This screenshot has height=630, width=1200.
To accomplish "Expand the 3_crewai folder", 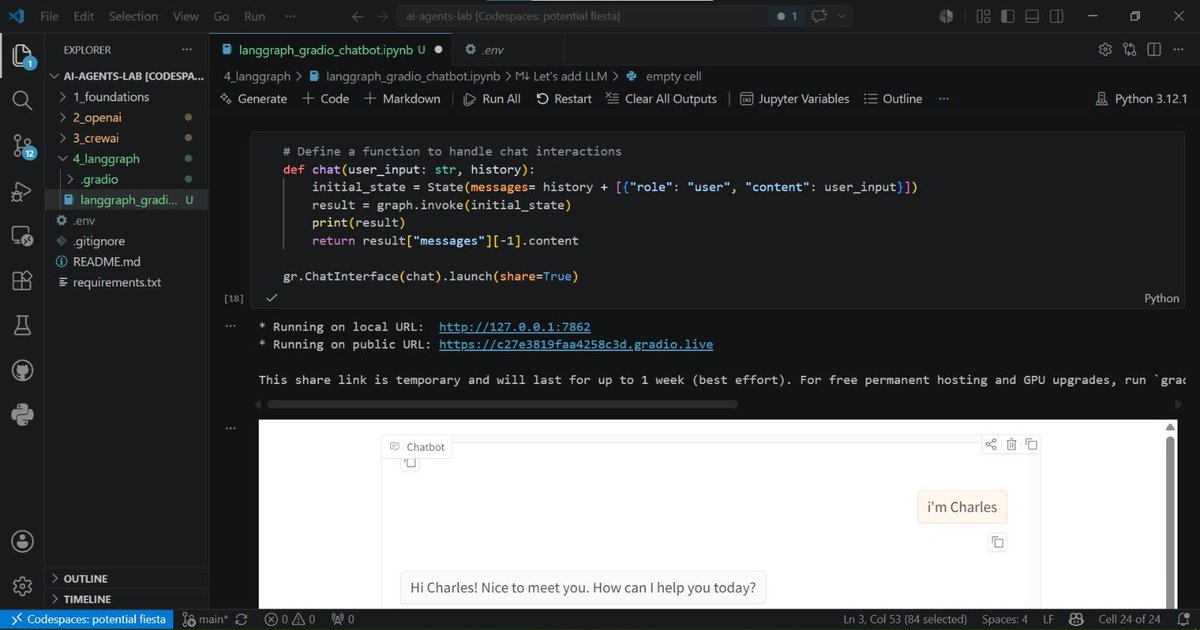I will click(97, 138).
